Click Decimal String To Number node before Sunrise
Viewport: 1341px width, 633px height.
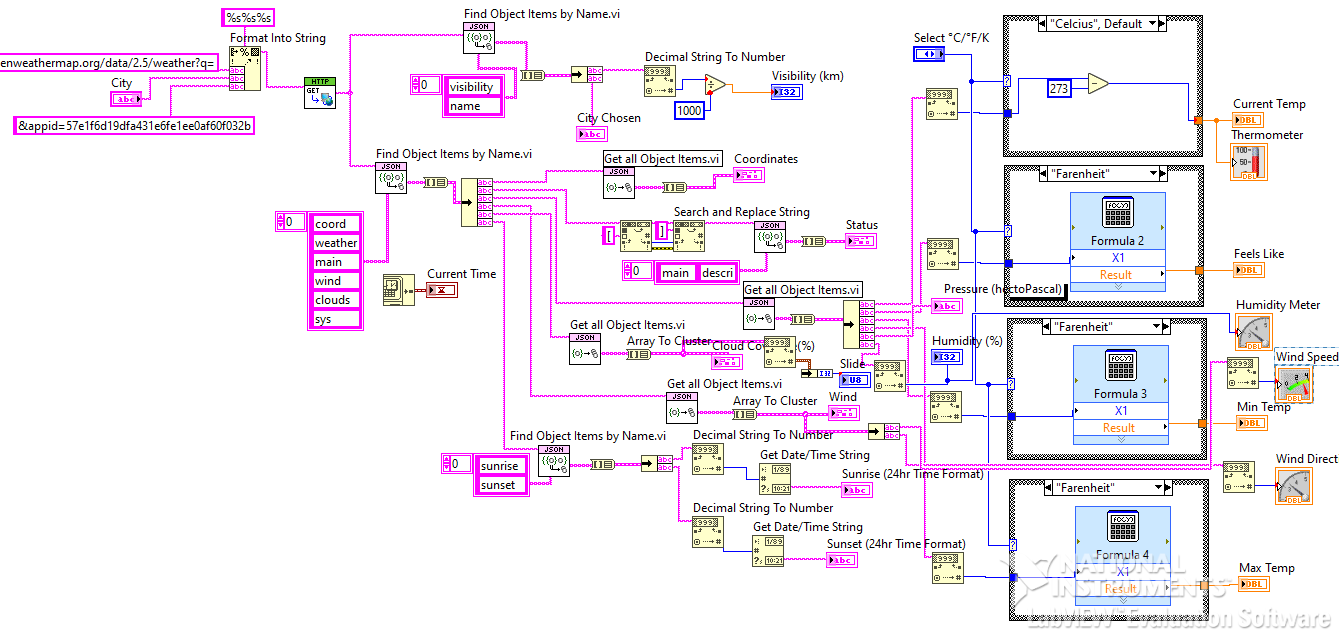(x=707, y=460)
